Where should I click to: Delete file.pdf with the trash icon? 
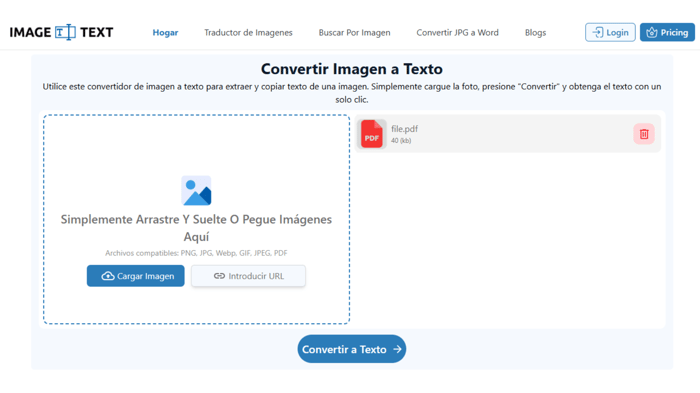644,134
